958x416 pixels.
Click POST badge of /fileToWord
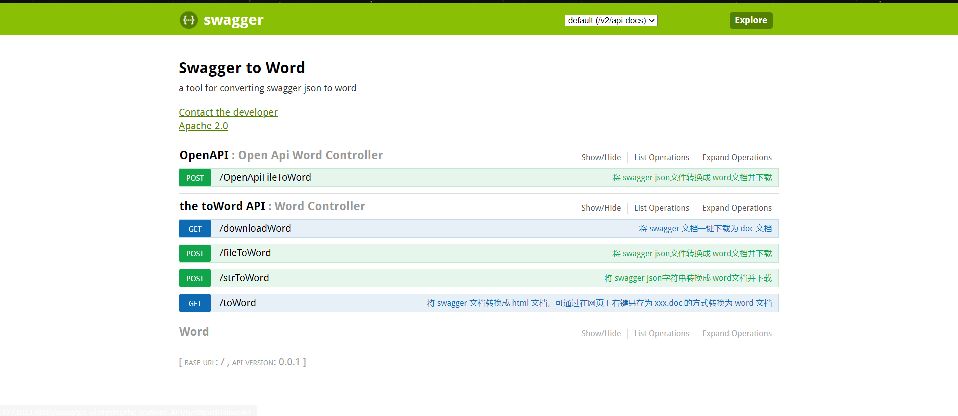(195, 254)
